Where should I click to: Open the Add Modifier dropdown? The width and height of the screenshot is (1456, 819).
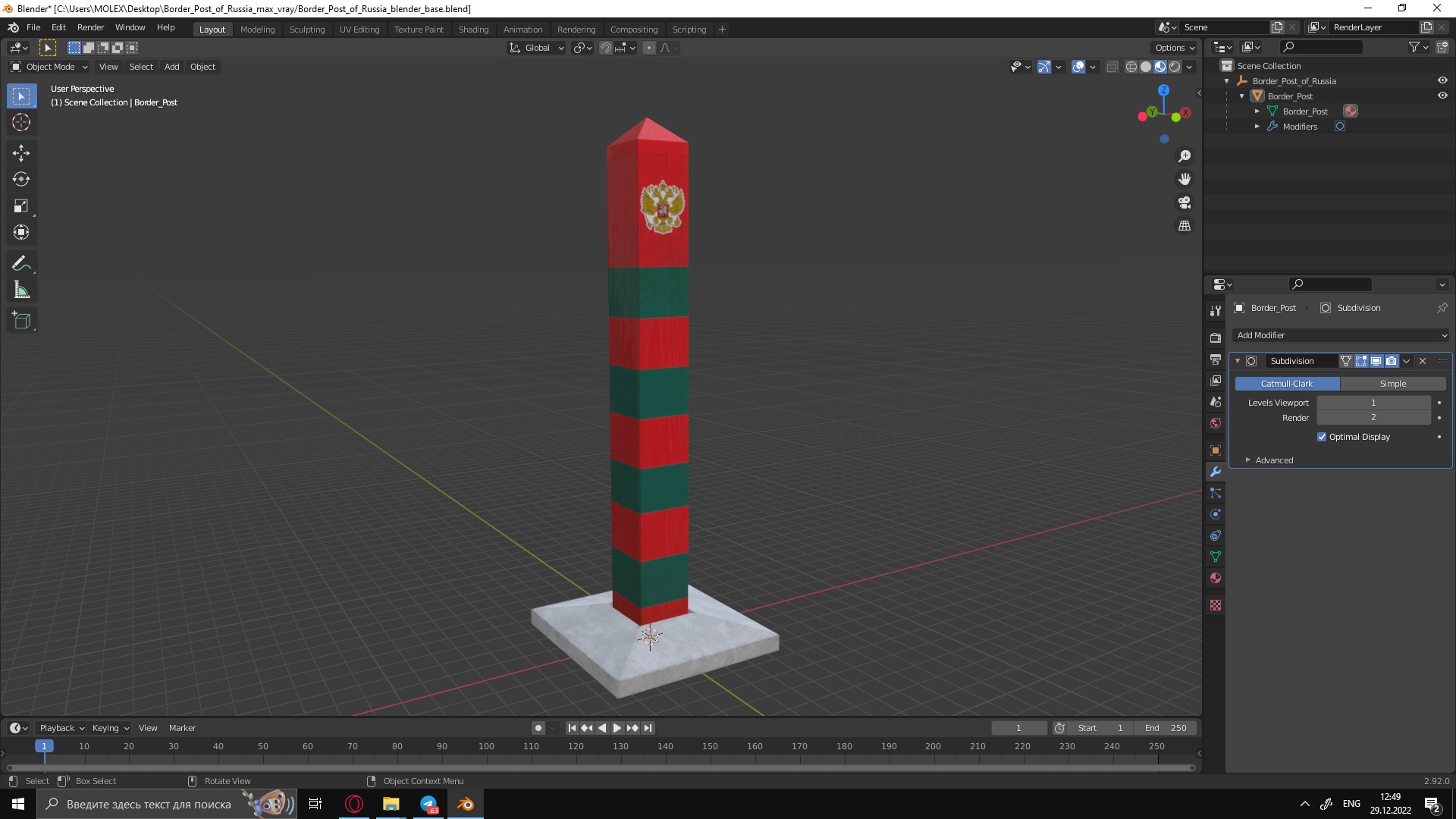(1341, 335)
